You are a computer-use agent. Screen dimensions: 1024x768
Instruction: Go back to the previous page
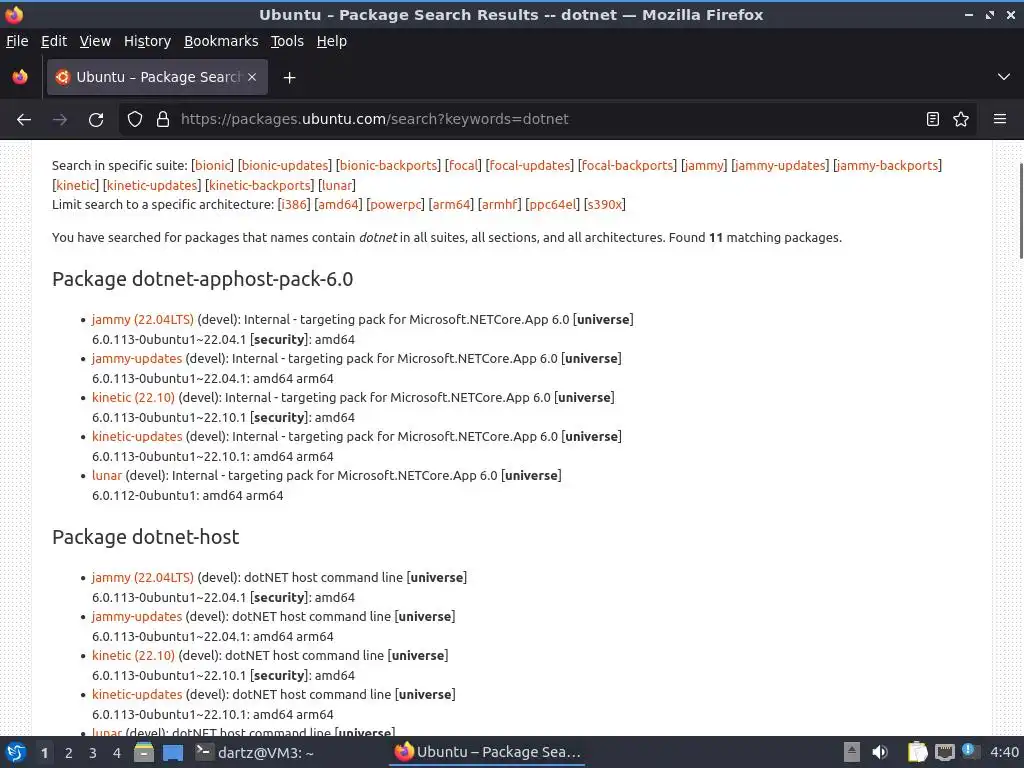(x=24, y=120)
